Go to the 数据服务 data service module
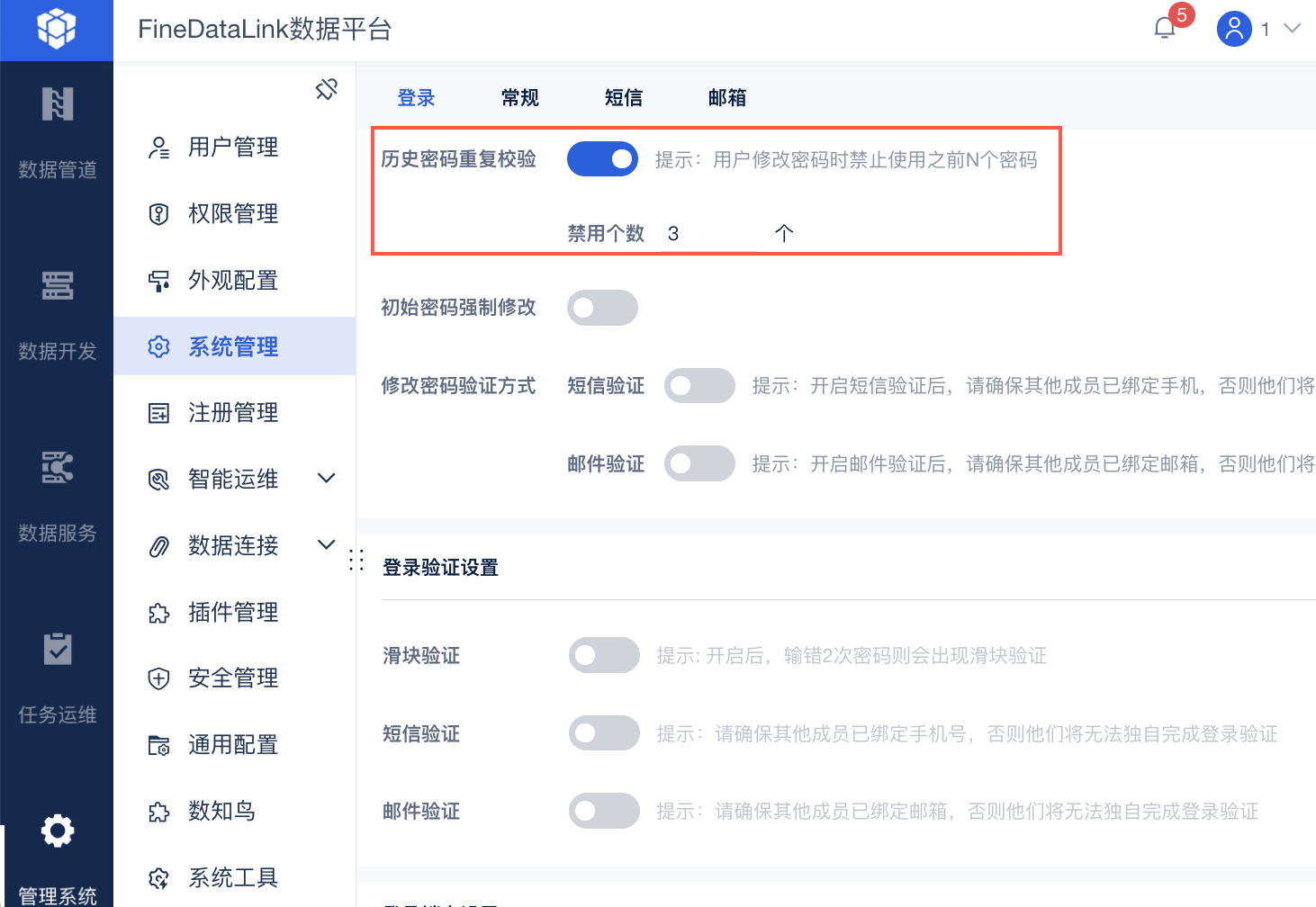Screen dimensions: 1316x907 (57, 494)
